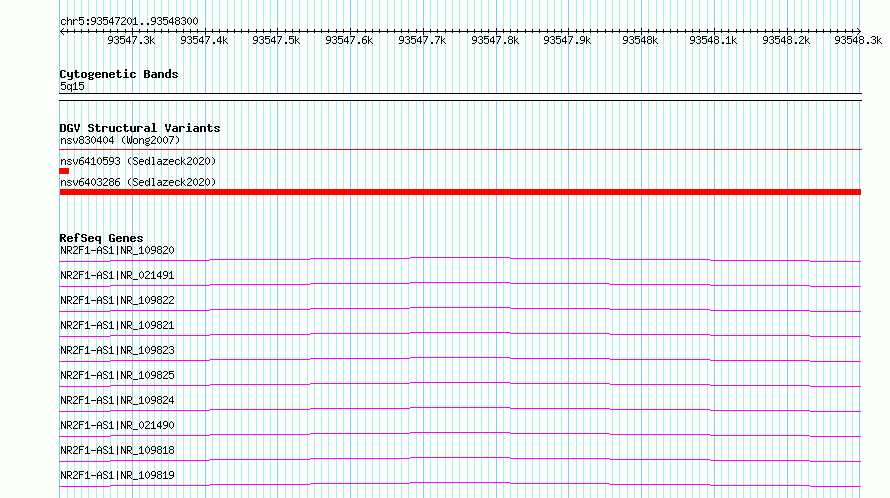Image resolution: width=890 pixels, height=498 pixels.
Task: Open transcript NR2F1-AS1|NR_109821
Action: coord(117,325)
